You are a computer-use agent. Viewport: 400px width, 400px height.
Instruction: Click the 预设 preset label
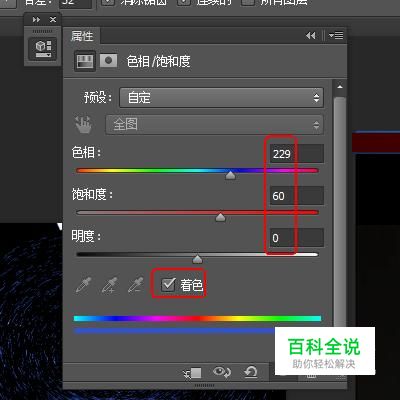click(x=98, y=98)
